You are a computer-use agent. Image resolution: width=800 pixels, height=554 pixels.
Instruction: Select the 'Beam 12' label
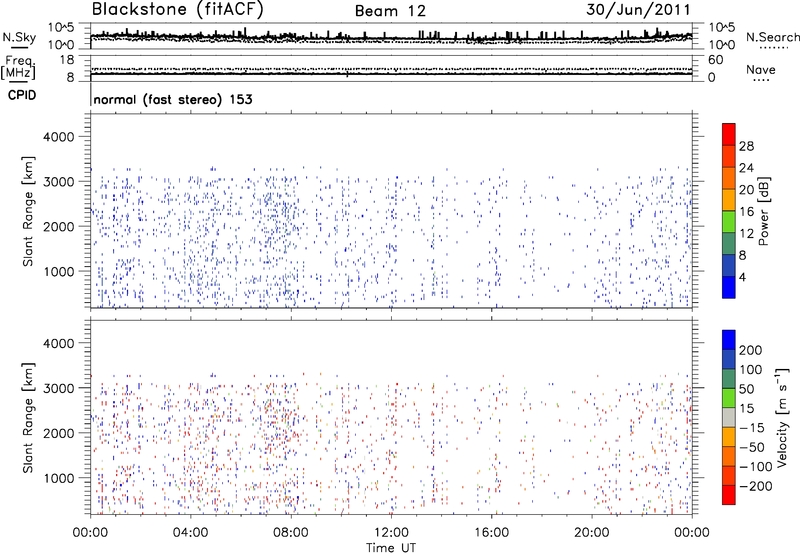click(x=390, y=11)
